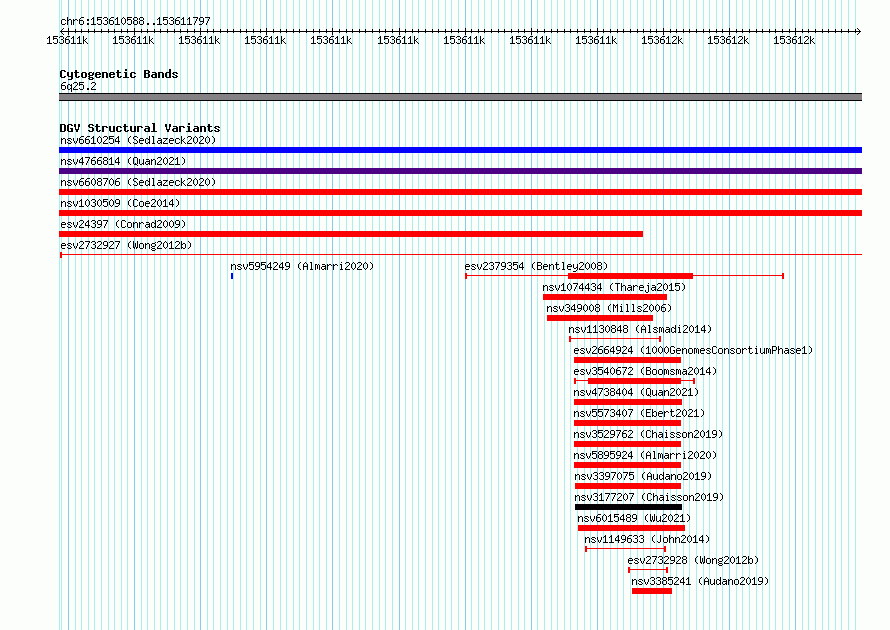Open nsv1130848 (Alsmadi2014) variant label
Screen dimensions: 890x630
640,329
